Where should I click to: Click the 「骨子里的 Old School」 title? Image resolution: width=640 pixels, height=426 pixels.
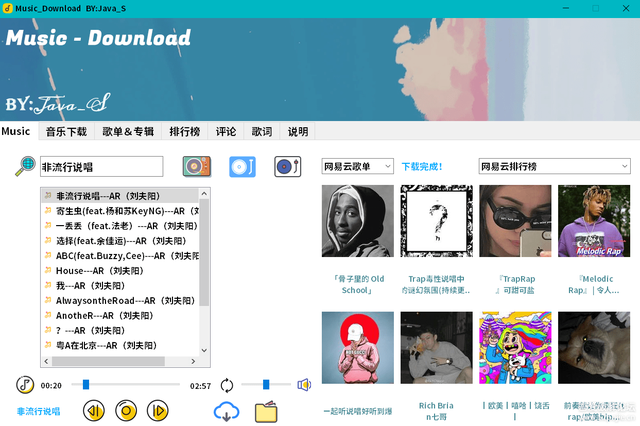click(358, 284)
